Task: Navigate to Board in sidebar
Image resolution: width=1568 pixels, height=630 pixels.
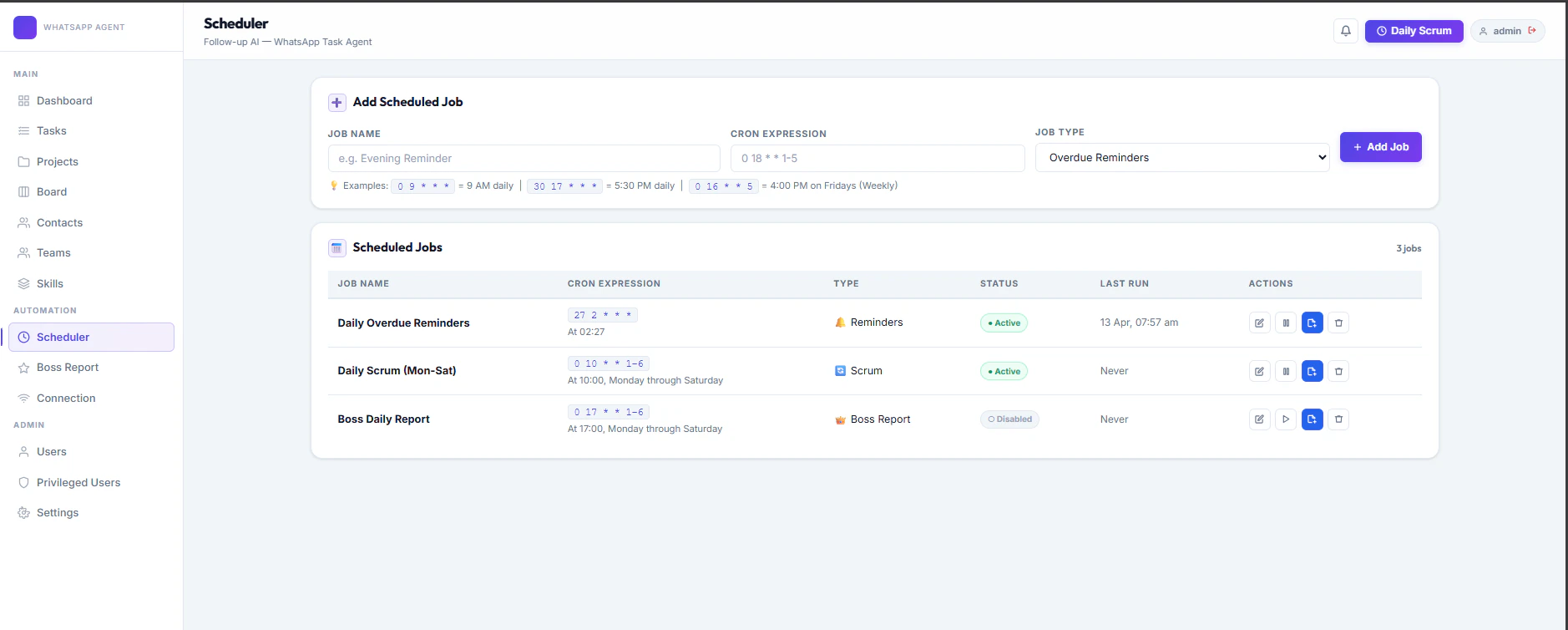Action: click(91, 192)
